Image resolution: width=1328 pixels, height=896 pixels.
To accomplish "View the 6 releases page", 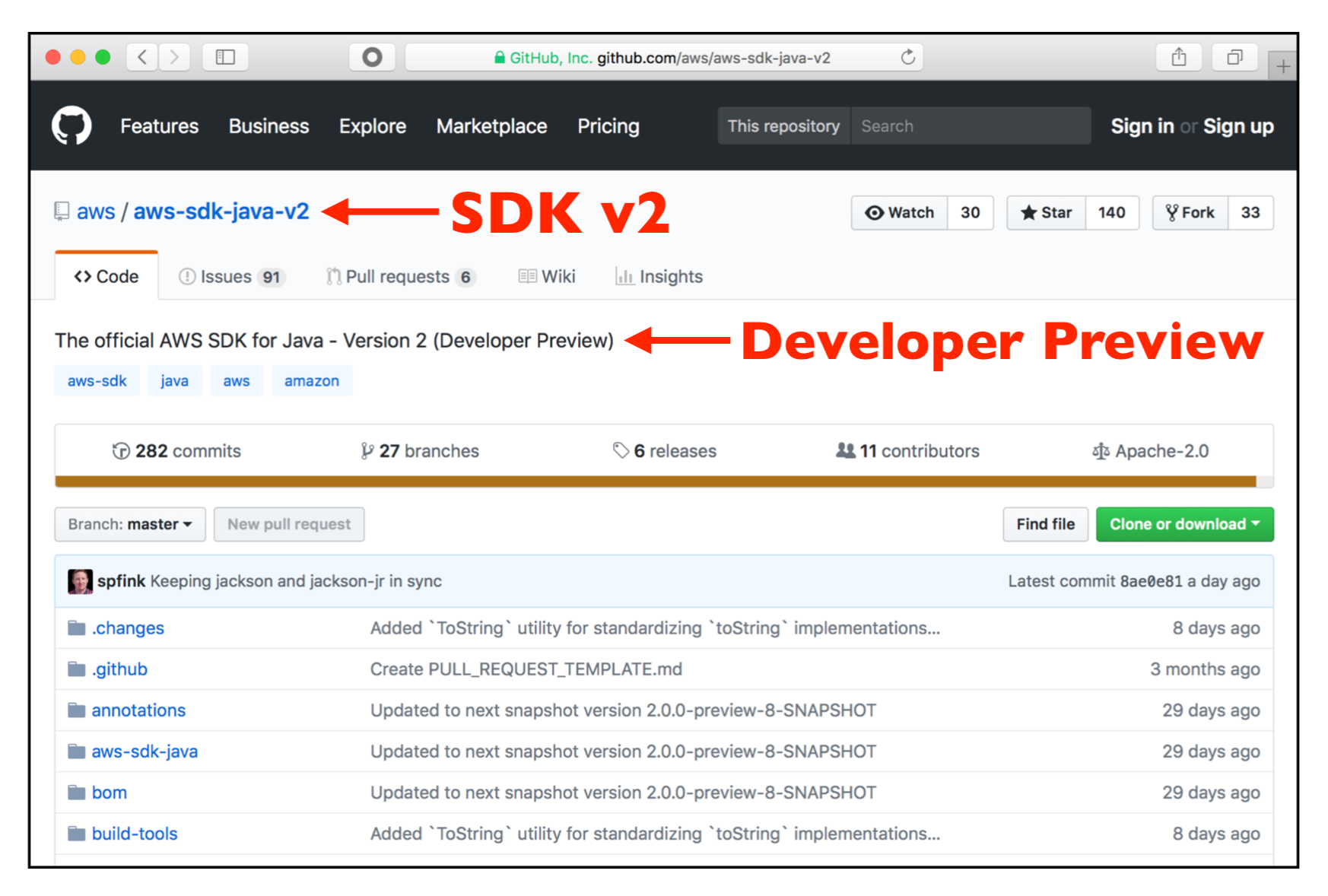I will (665, 451).
